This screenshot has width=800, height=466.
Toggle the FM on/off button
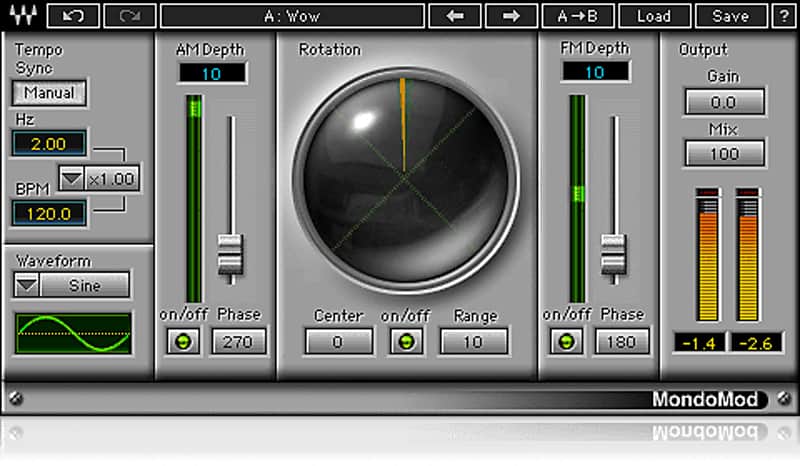tap(566, 341)
